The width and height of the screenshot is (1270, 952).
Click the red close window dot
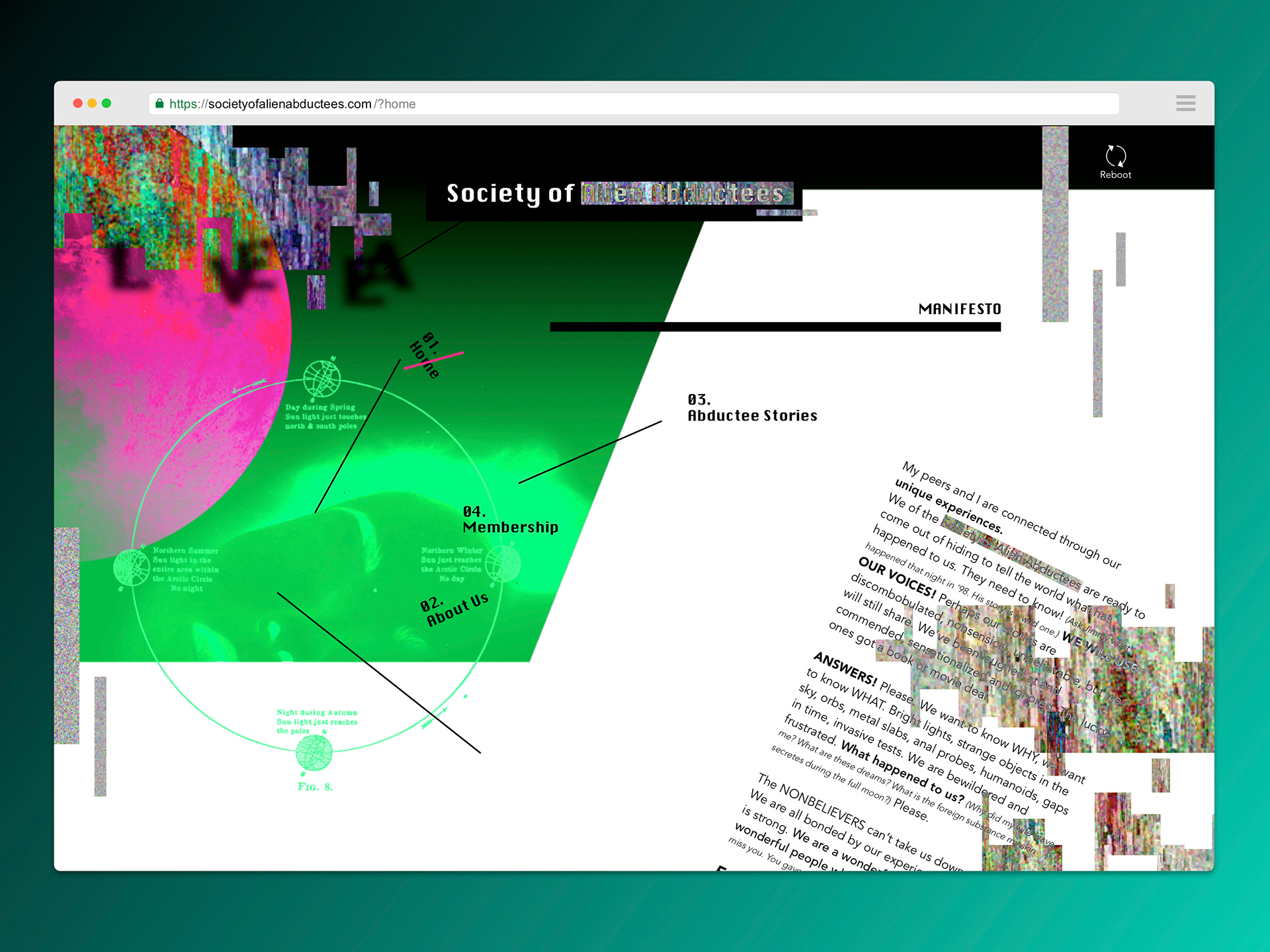78,103
